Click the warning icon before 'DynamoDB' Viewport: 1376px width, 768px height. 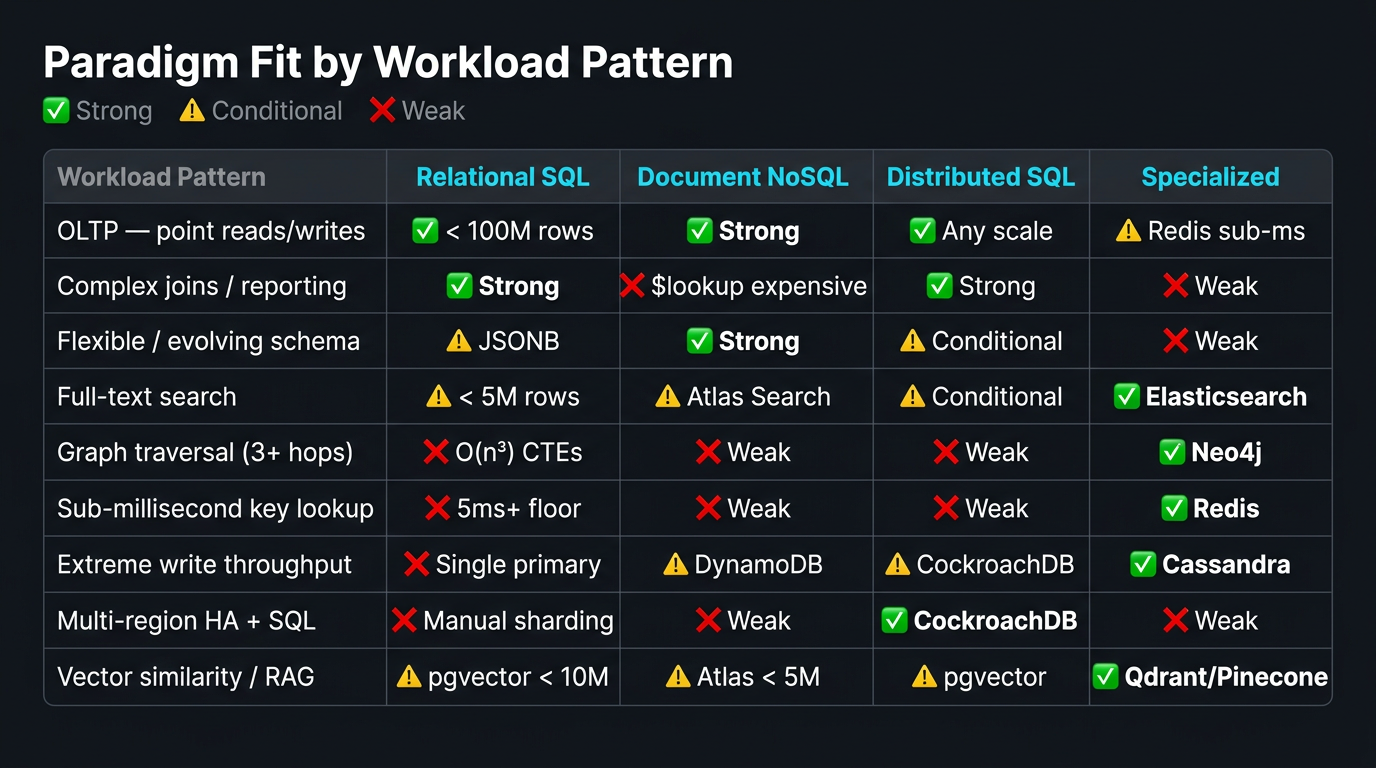(675, 564)
